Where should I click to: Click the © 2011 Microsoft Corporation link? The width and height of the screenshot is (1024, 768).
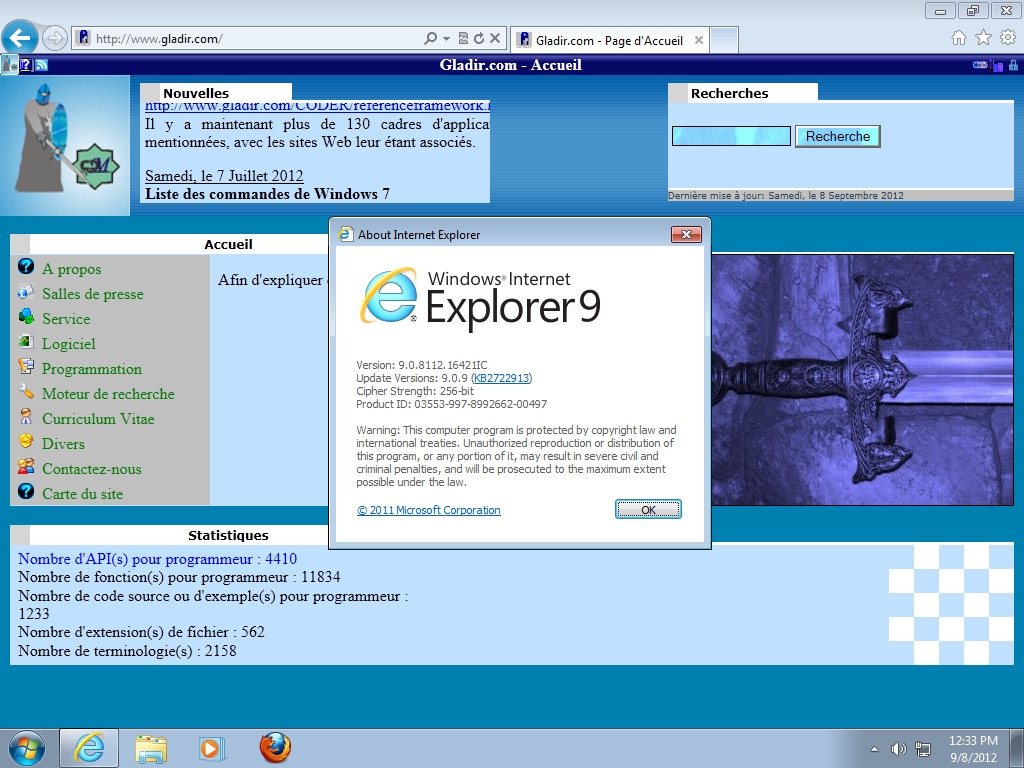(428, 510)
